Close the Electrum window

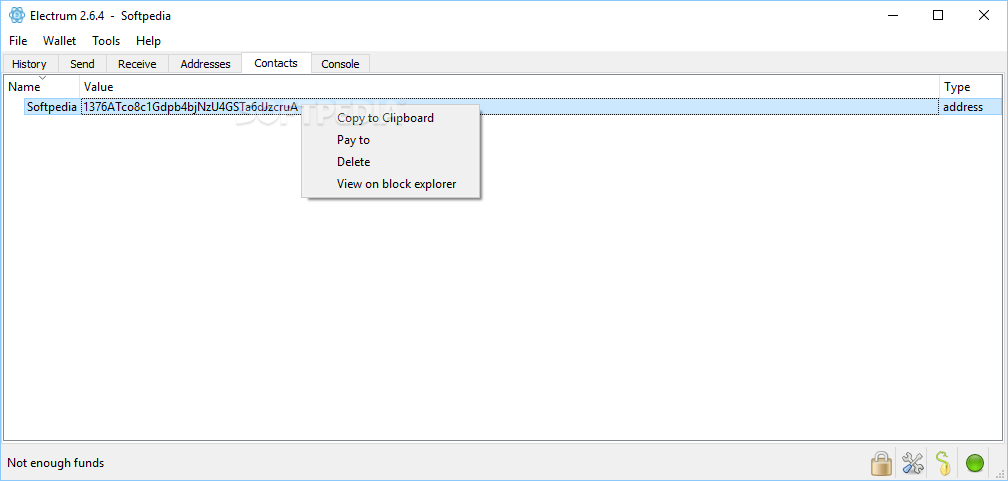click(x=984, y=15)
